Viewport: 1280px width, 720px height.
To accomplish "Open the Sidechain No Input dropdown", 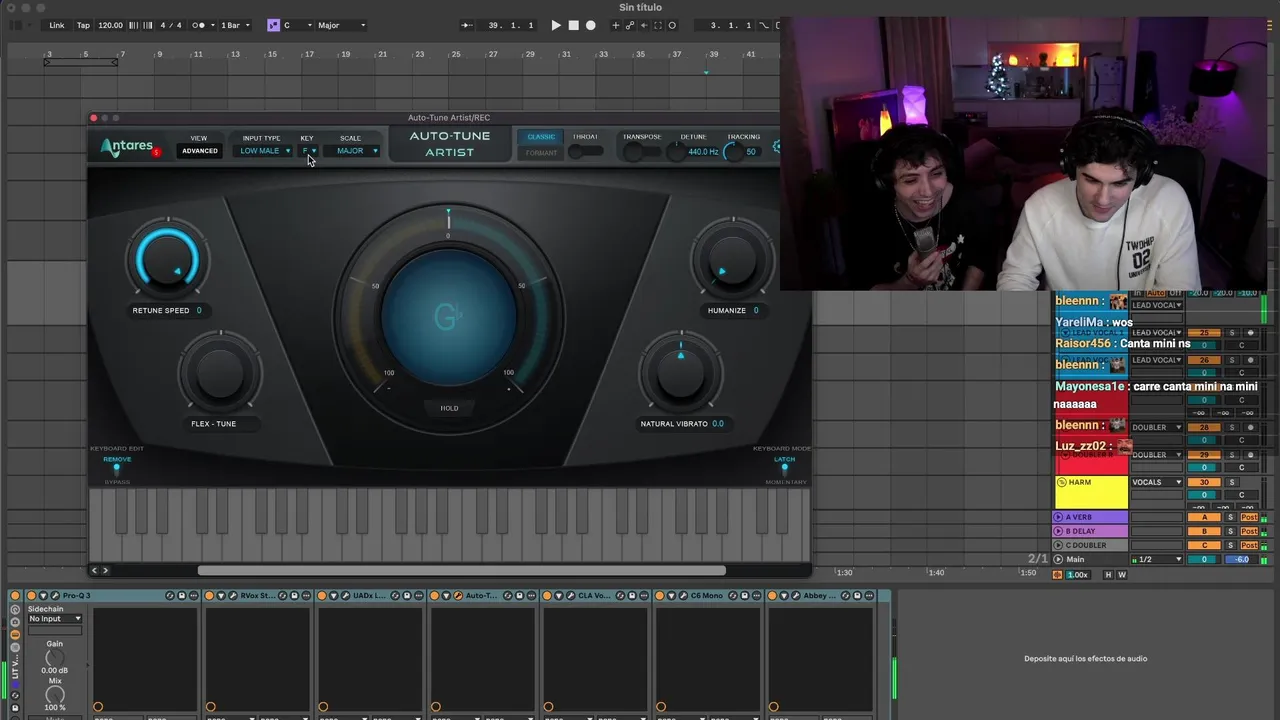I will (55, 618).
